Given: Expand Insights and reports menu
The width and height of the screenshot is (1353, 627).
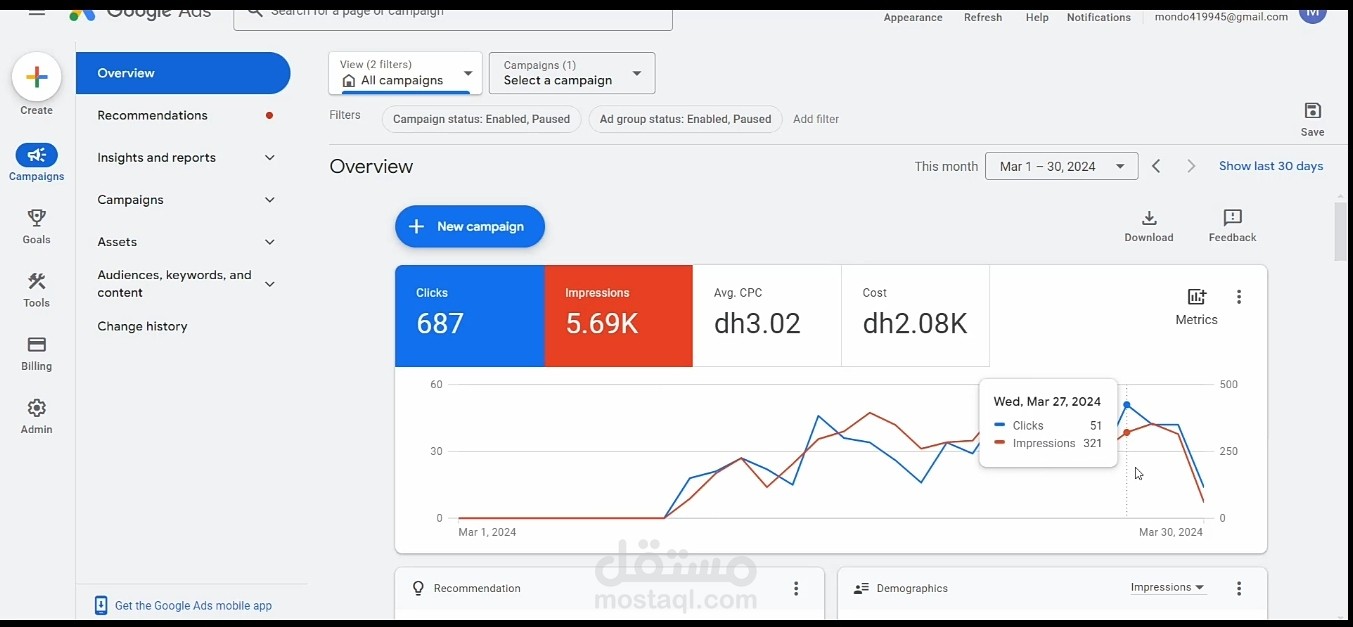Looking at the screenshot, I should (x=269, y=158).
